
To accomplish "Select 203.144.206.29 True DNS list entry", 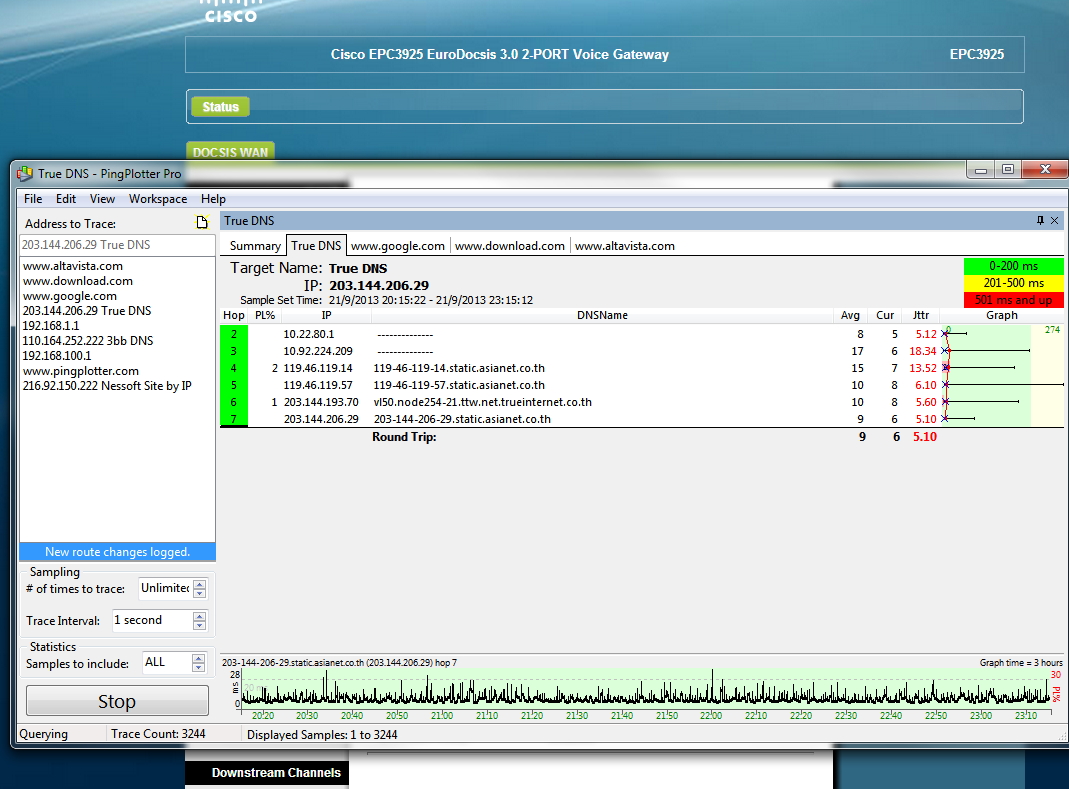I will click(87, 311).
